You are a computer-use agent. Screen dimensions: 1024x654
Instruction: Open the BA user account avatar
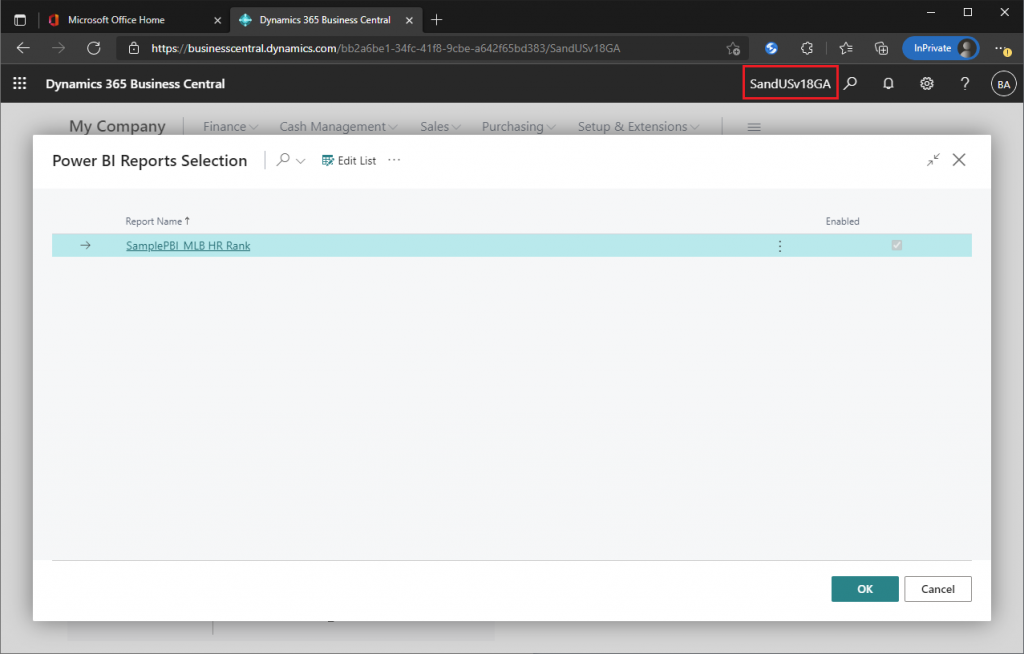pos(1004,84)
